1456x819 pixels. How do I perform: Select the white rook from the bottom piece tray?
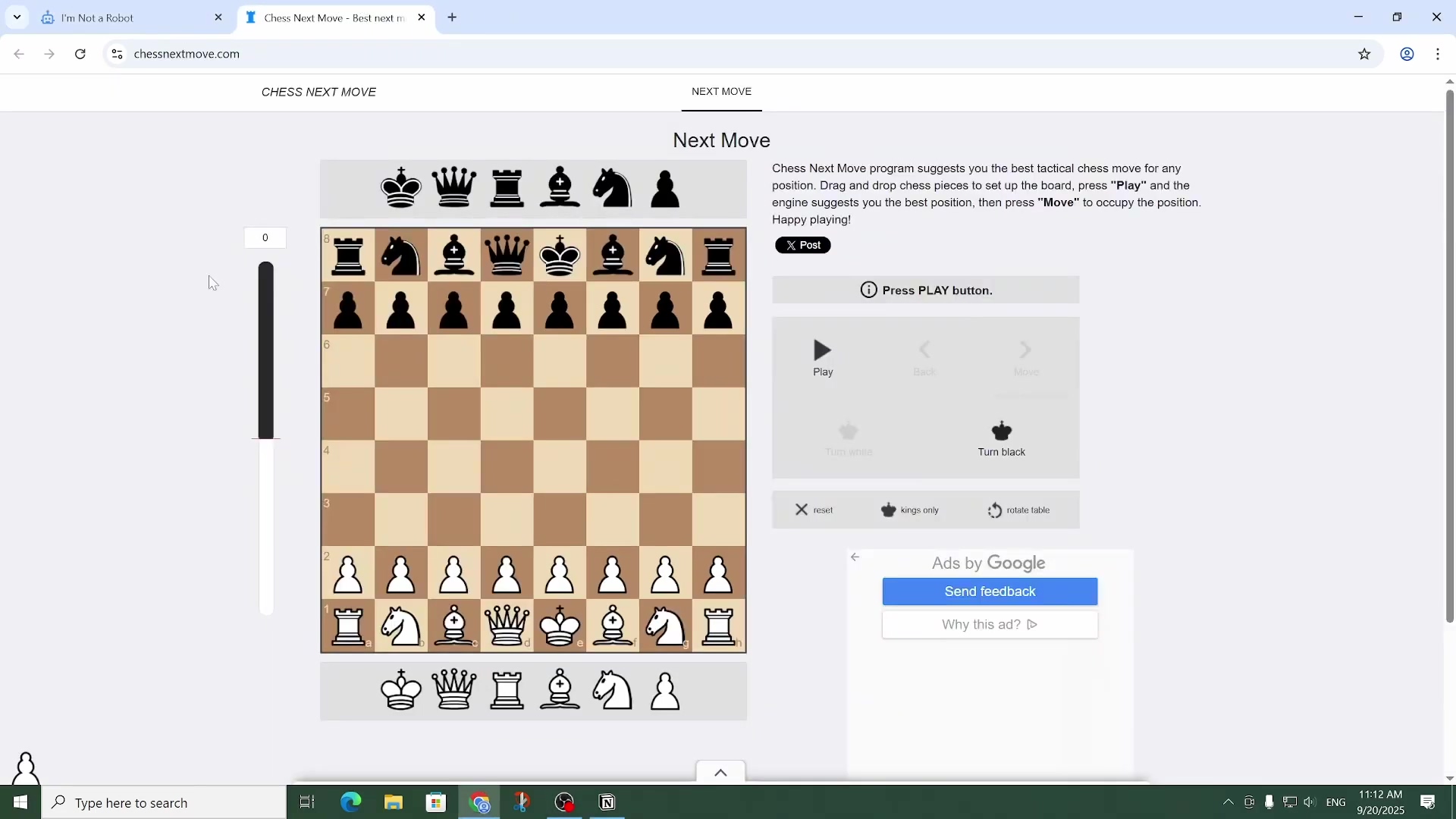[507, 690]
